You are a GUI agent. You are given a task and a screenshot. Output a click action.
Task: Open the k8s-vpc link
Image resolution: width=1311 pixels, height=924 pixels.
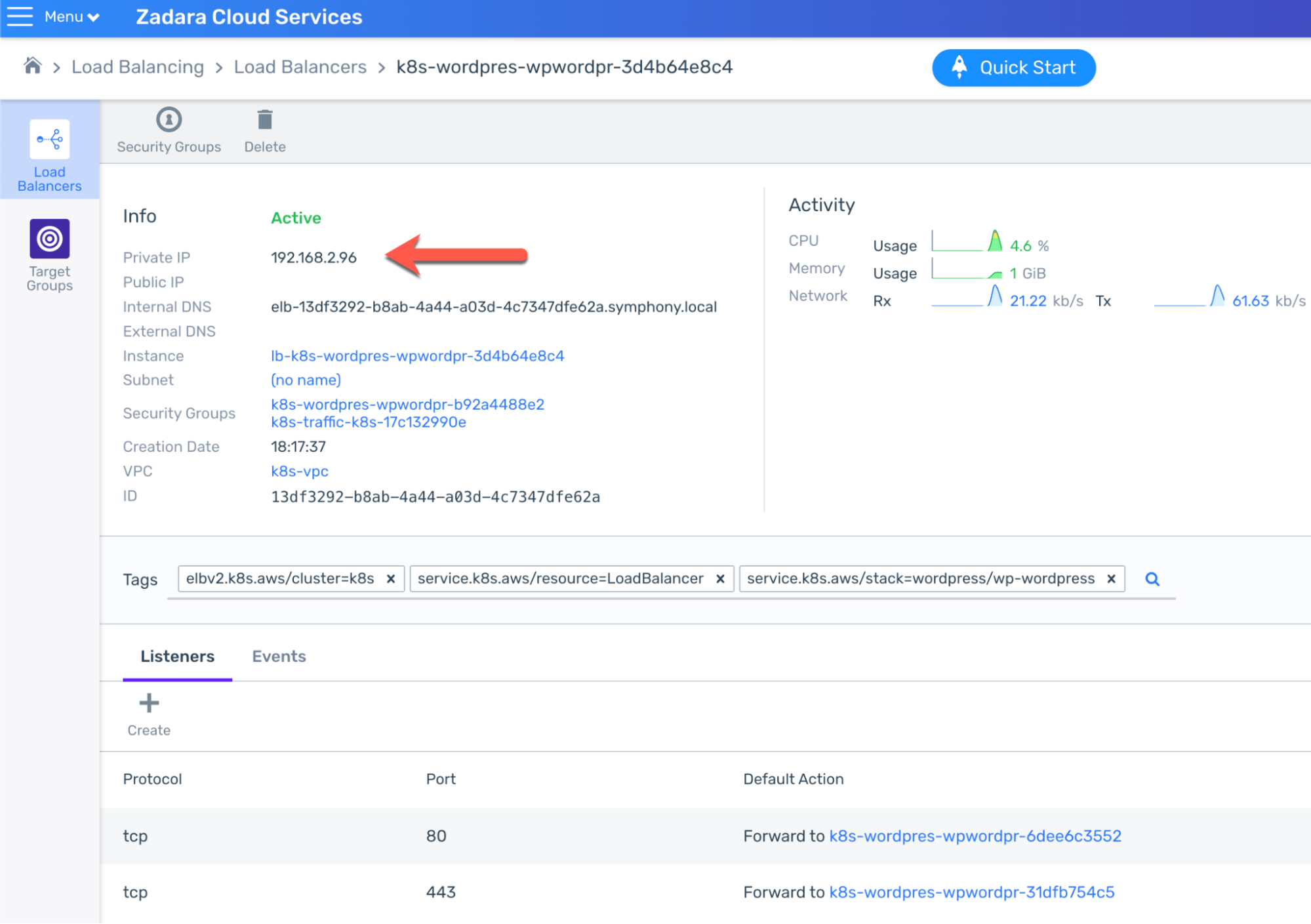[300, 472]
